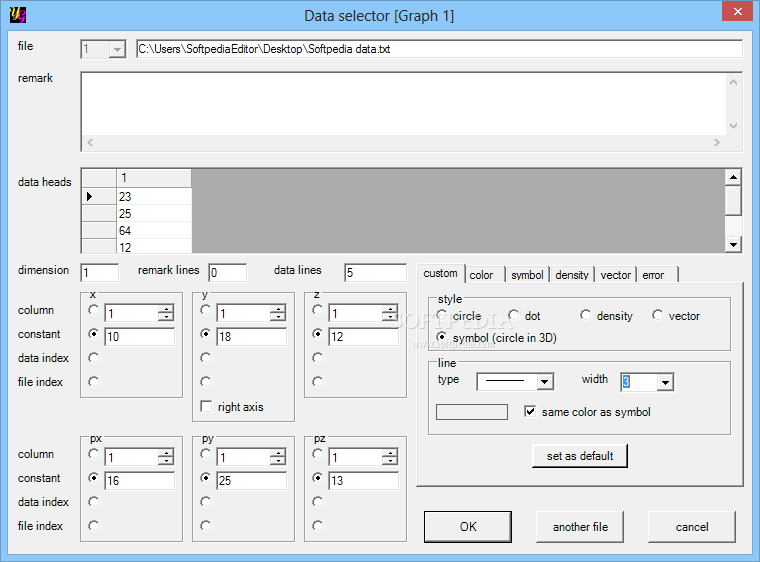Click the set as default button
The image size is (760, 562).
point(580,456)
